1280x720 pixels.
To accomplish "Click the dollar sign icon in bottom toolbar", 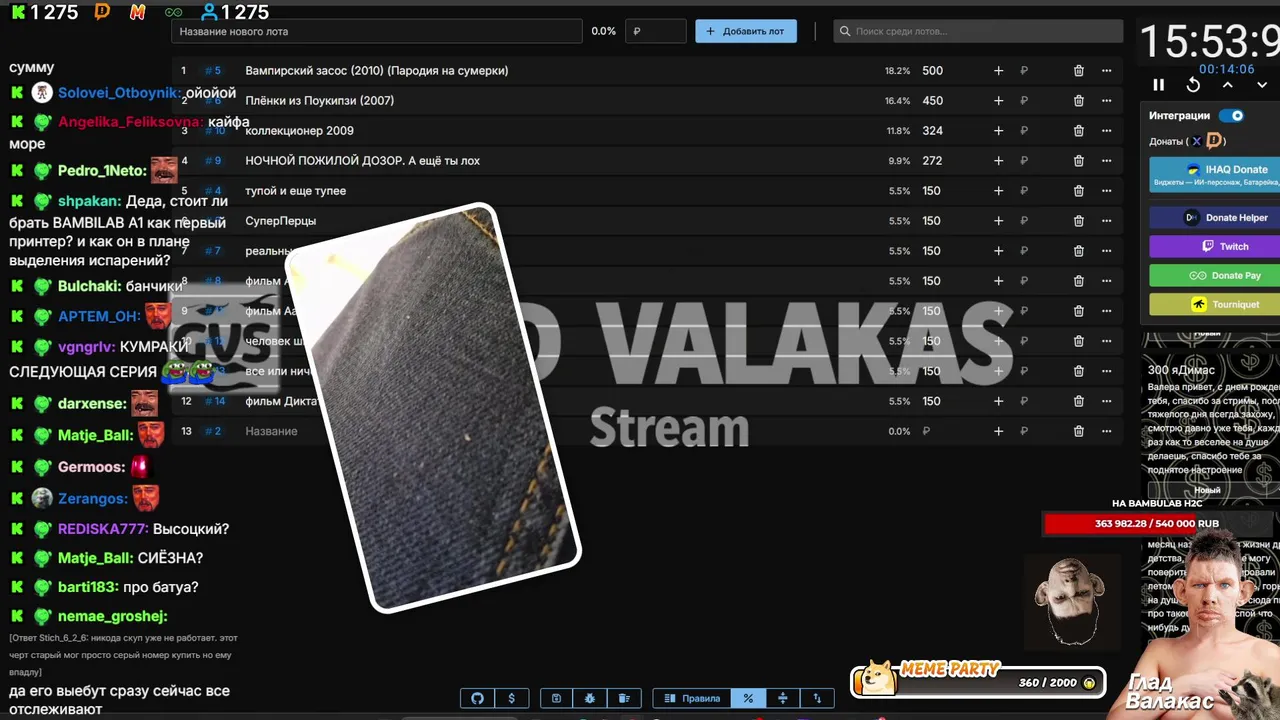I will 511,698.
